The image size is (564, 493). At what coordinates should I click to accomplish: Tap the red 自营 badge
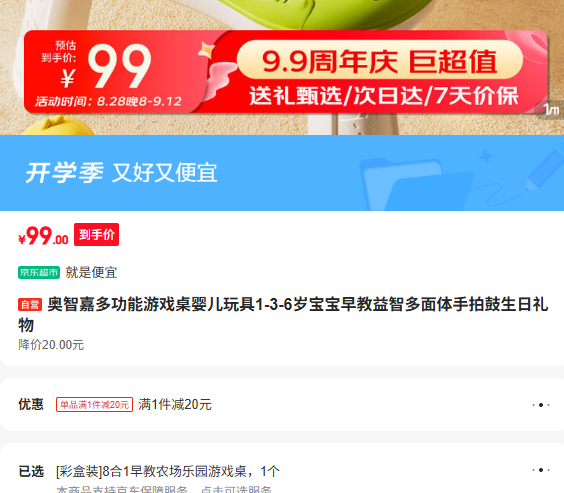coord(30,305)
